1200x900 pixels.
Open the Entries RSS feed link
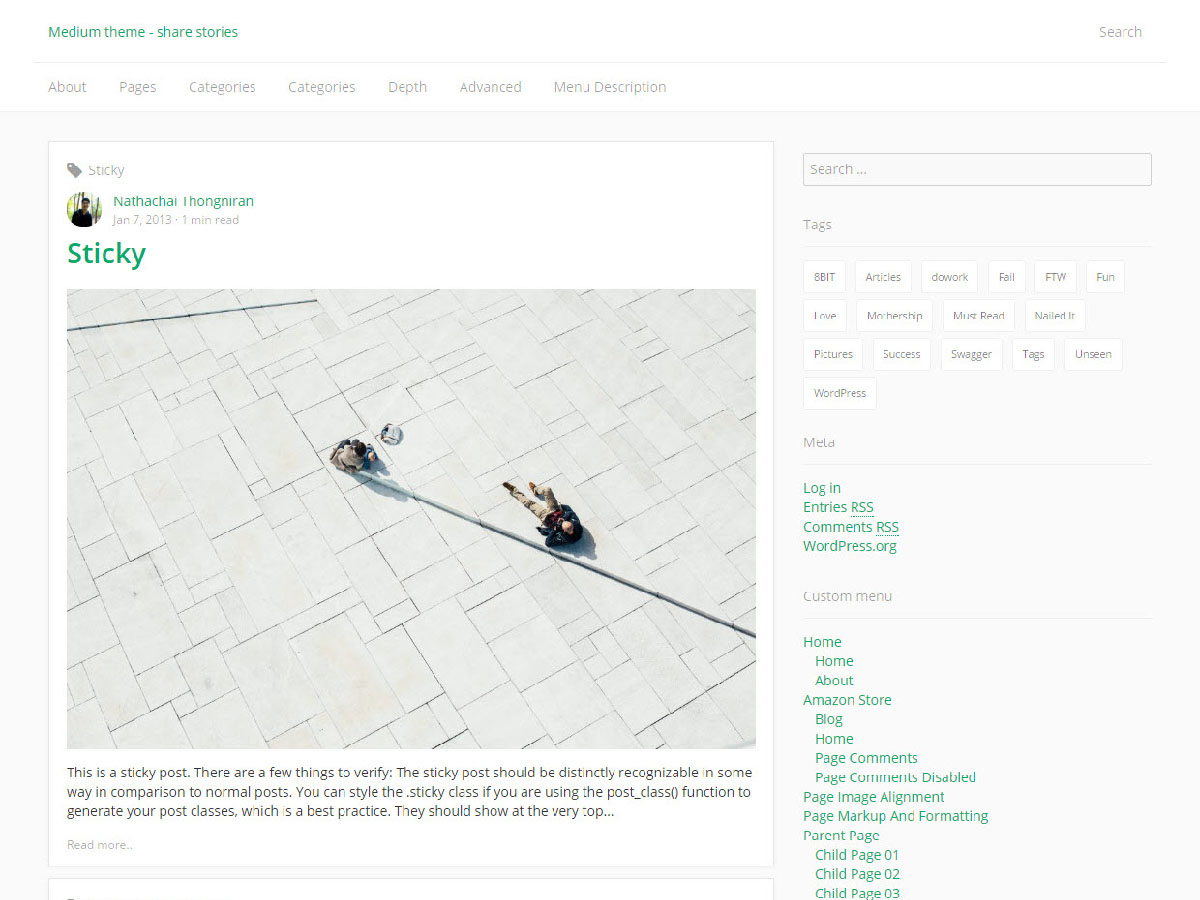pyautogui.click(x=838, y=507)
